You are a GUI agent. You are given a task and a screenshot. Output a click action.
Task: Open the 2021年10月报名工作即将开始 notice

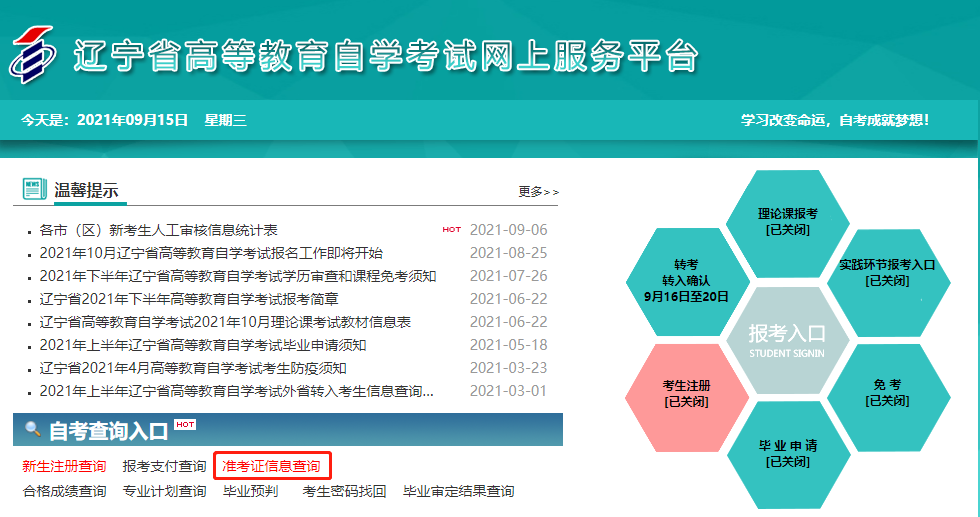(210, 253)
